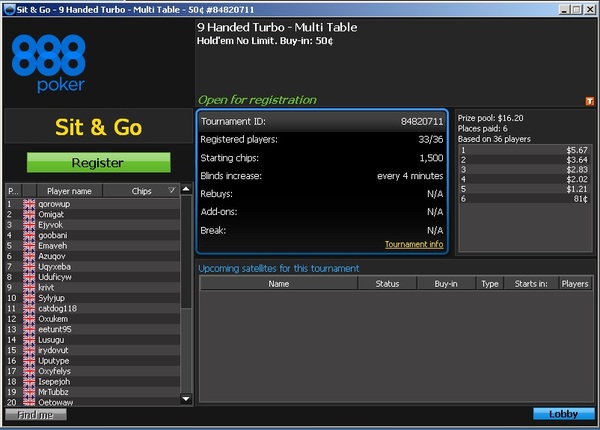The width and height of the screenshot is (600, 430).
Task: Click the flag icon beside MrTubbz
Action: [x=29, y=392]
